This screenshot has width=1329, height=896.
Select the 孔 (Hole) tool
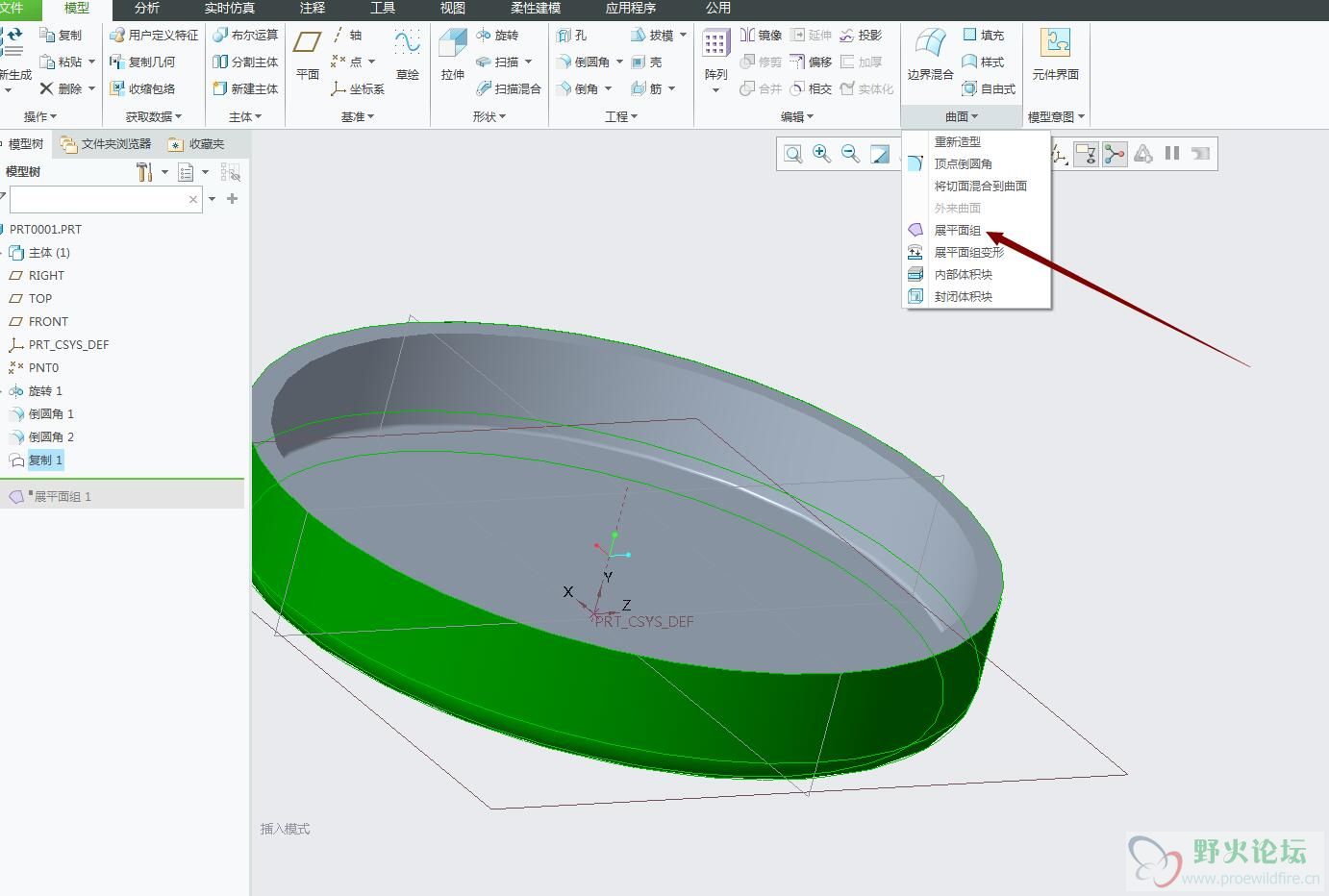[572, 35]
